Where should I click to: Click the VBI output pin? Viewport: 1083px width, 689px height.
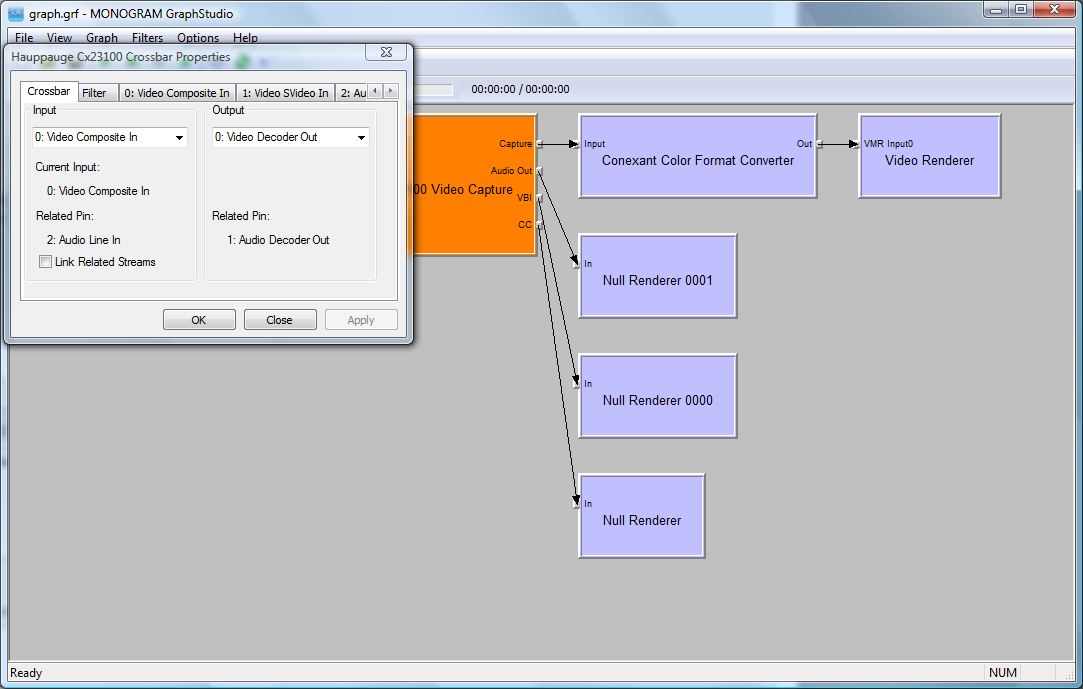click(x=539, y=197)
